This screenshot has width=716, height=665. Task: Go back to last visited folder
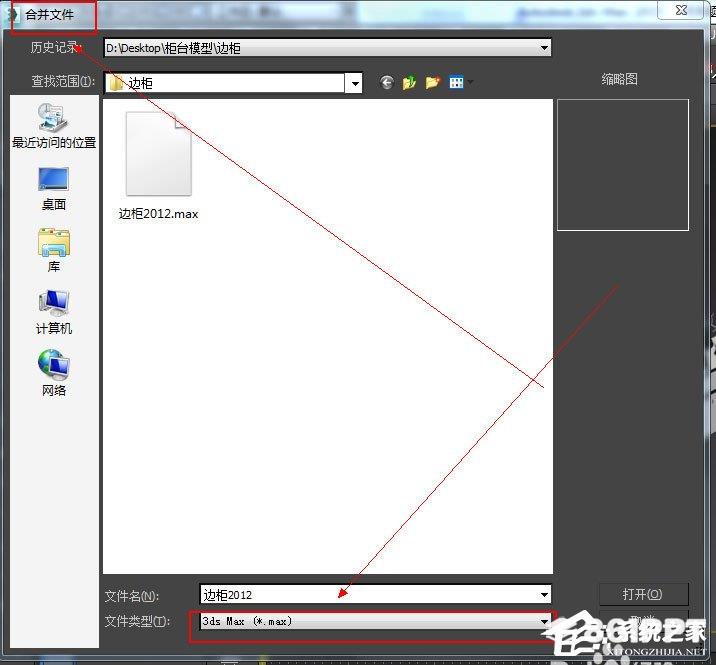(386, 83)
